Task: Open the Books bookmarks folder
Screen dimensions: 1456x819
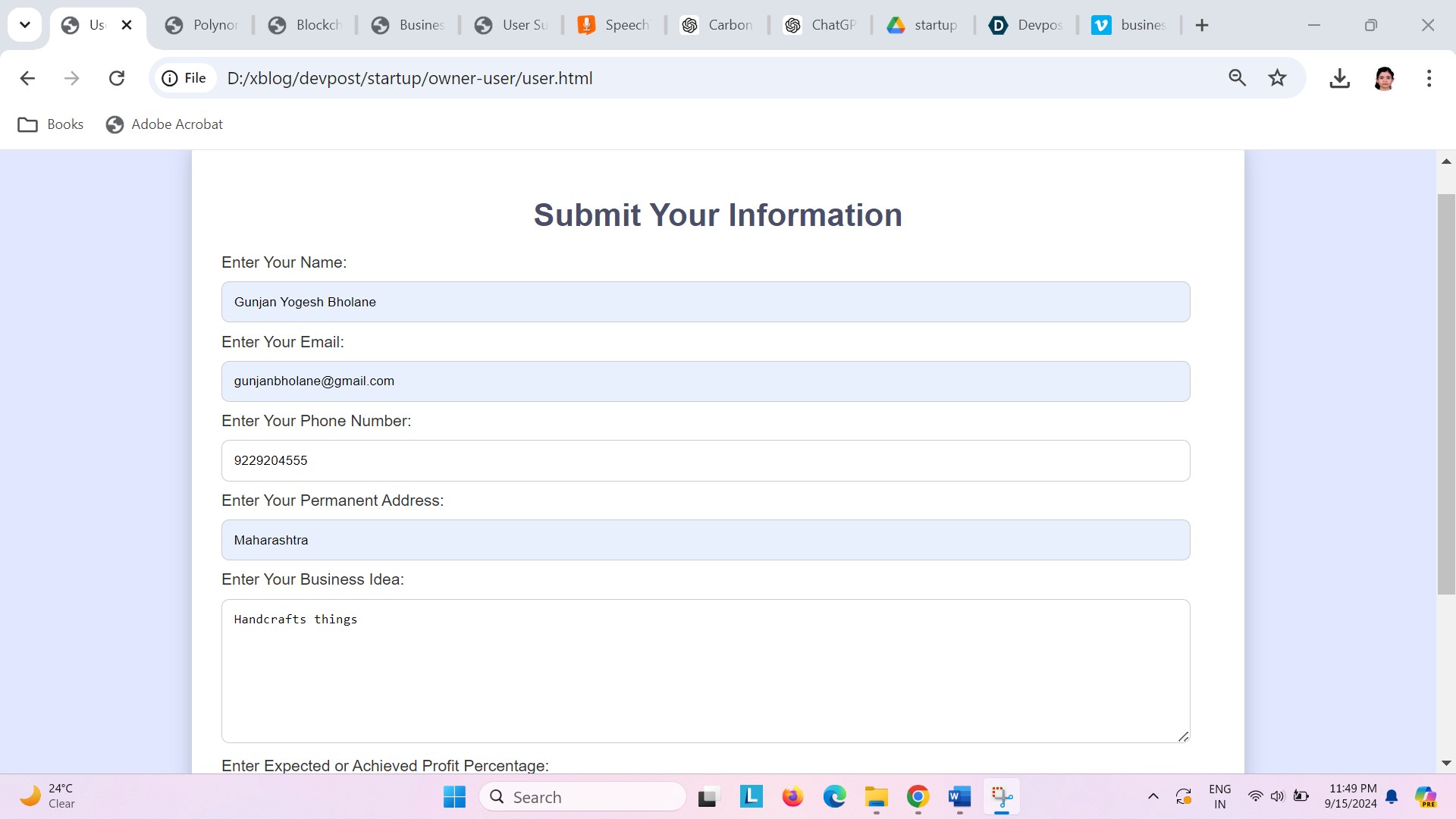Action: 51,124
